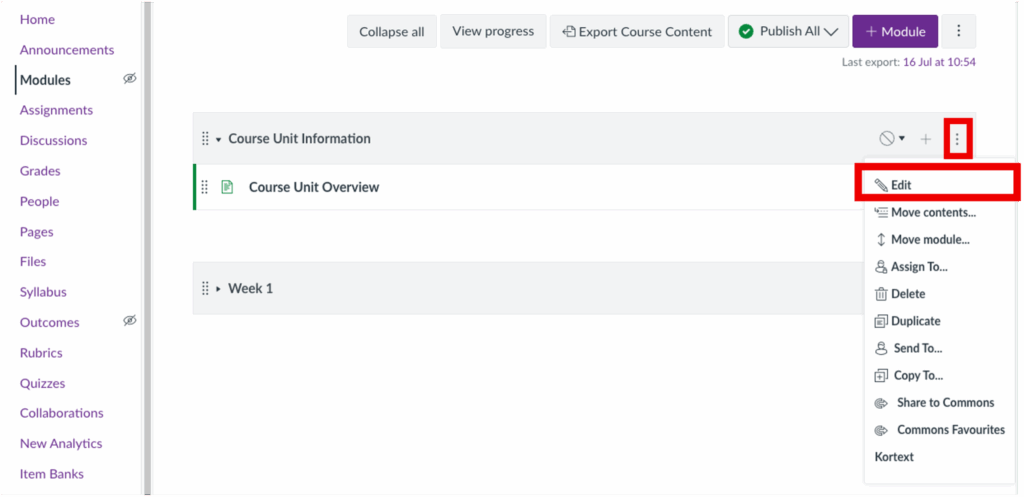The image size is (1024, 497).
Task: Toggle the Outcomes hidden-eye visibility icon
Action: (130, 321)
